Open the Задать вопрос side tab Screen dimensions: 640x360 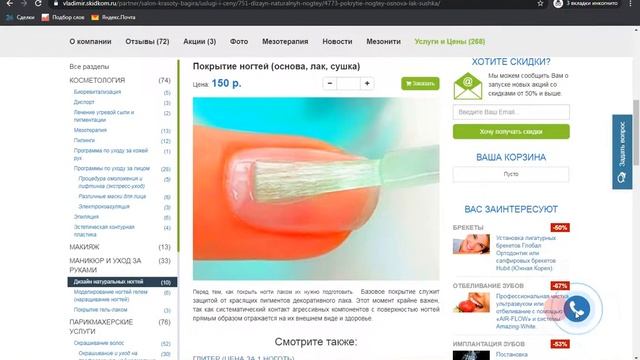click(622, 151)
